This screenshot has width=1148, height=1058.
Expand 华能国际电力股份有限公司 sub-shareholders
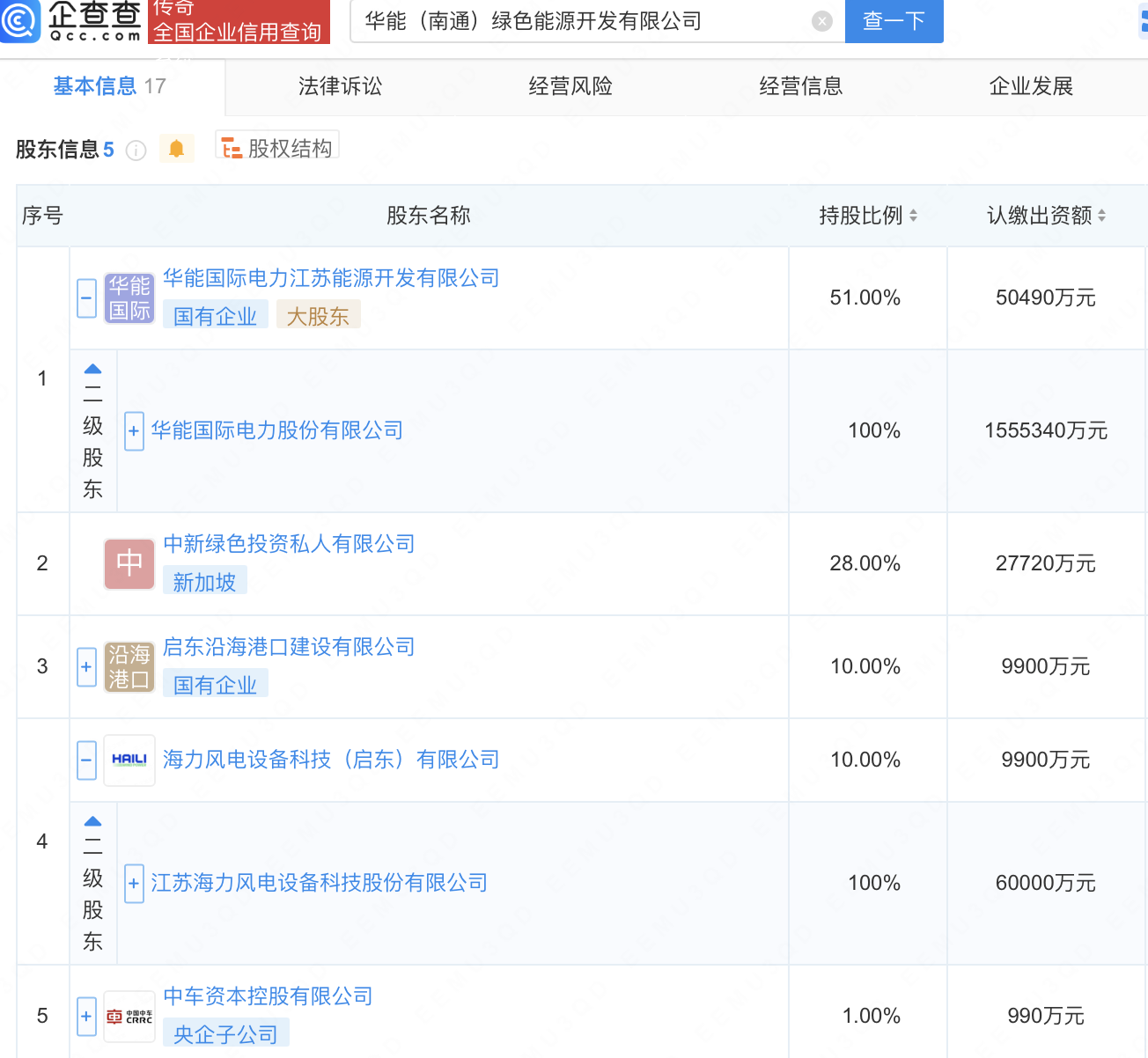click(x=134, y=431)
